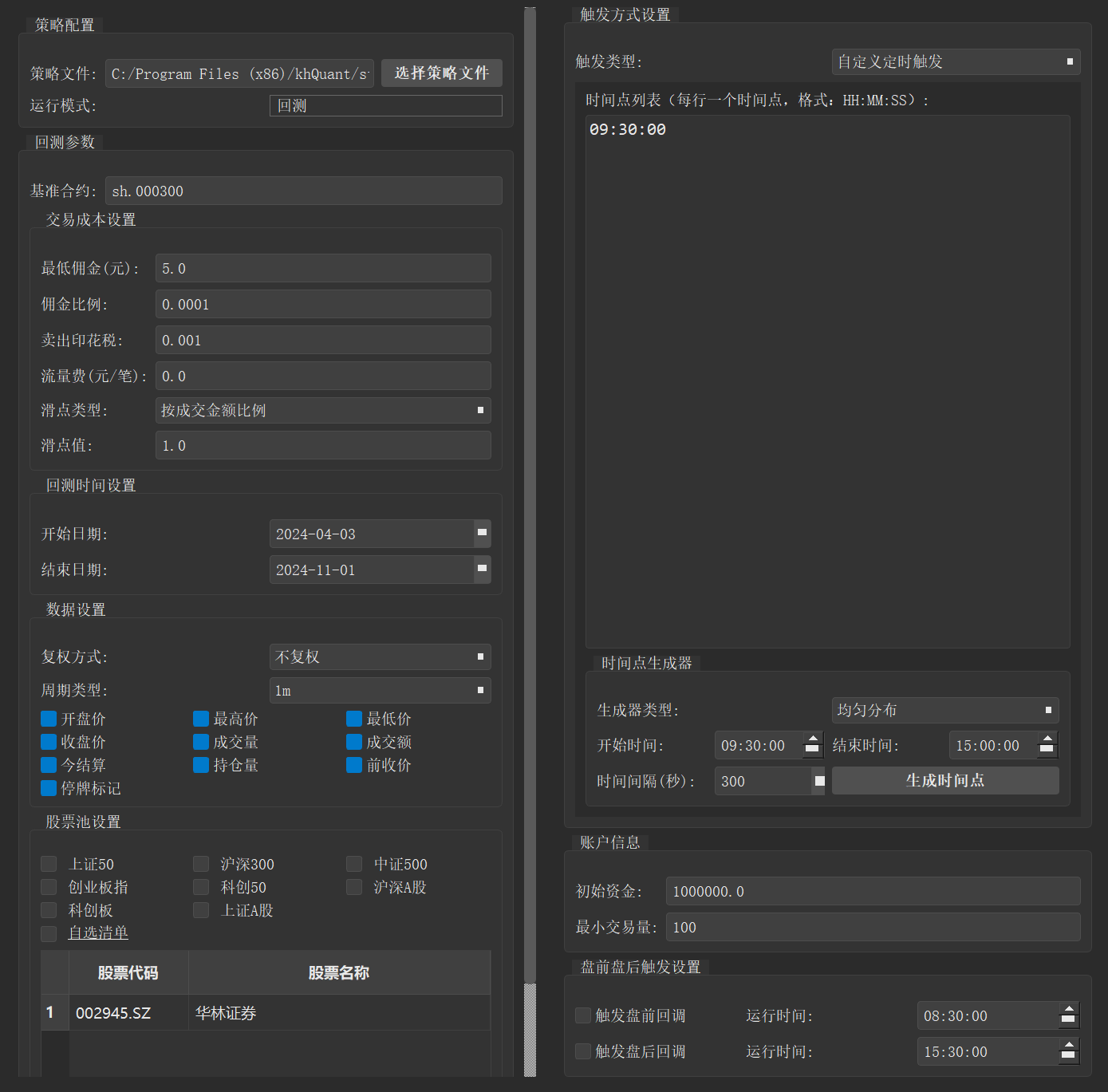Enable the 上证50 stock pool checkbox
Screen dimensions: 1108x1092
click(x=49, y=865)
